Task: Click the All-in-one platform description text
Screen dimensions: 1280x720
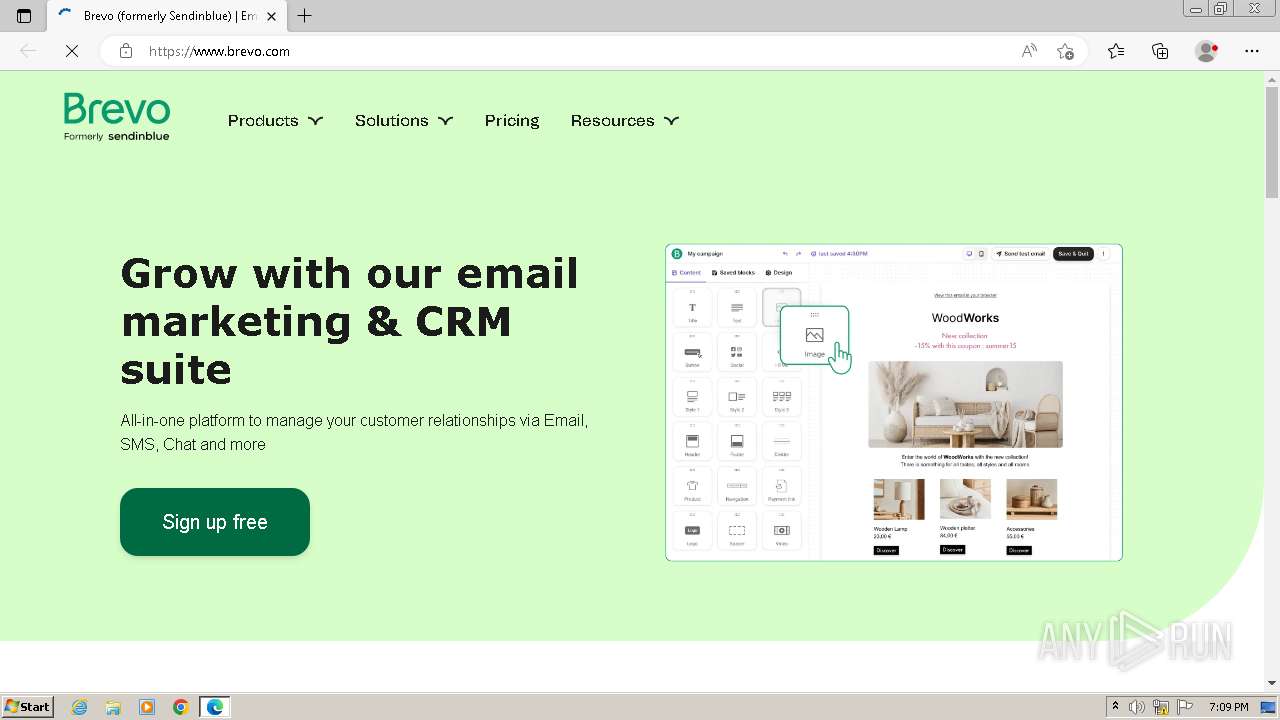Action: point(354,432)
